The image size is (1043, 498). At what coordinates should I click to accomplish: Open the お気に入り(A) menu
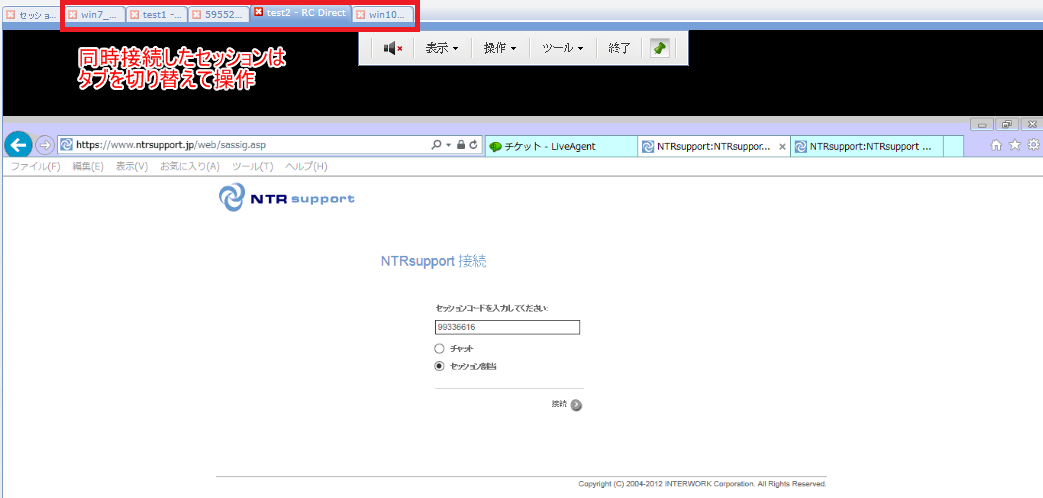click(x=190, y=167)
